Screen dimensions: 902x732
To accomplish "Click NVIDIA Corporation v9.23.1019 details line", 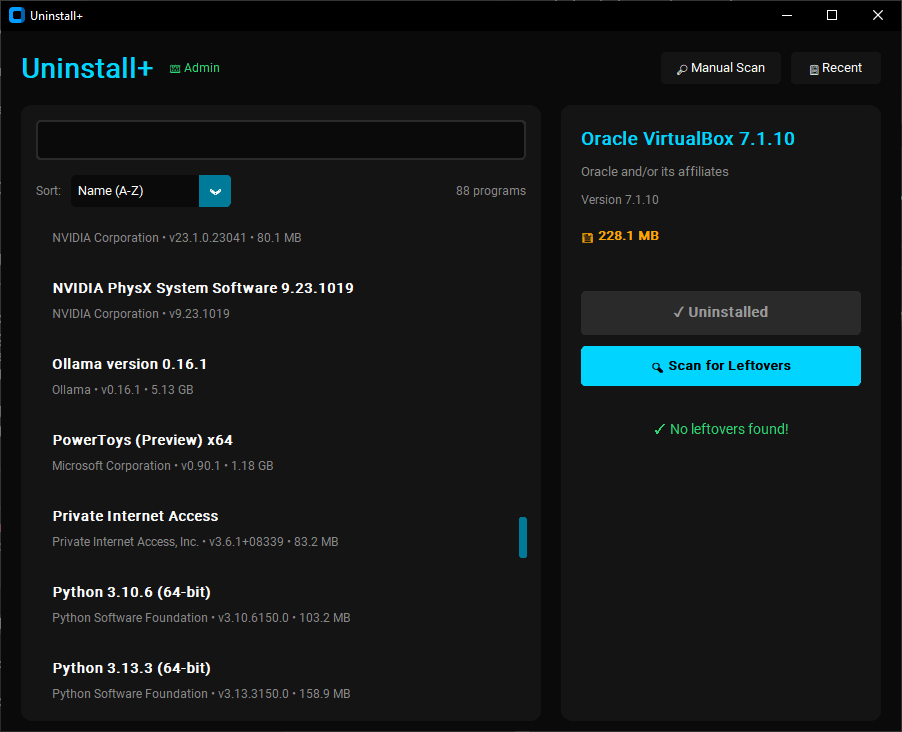I will (141, 314).
